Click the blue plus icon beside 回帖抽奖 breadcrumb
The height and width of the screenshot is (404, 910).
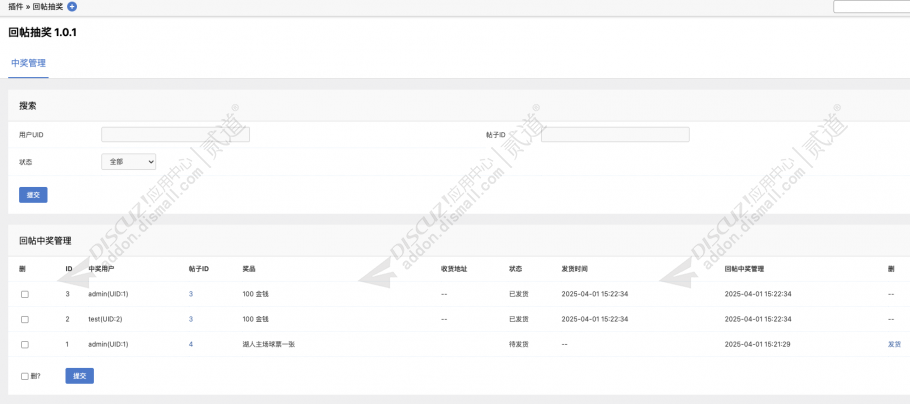click(x=72, y=7)
